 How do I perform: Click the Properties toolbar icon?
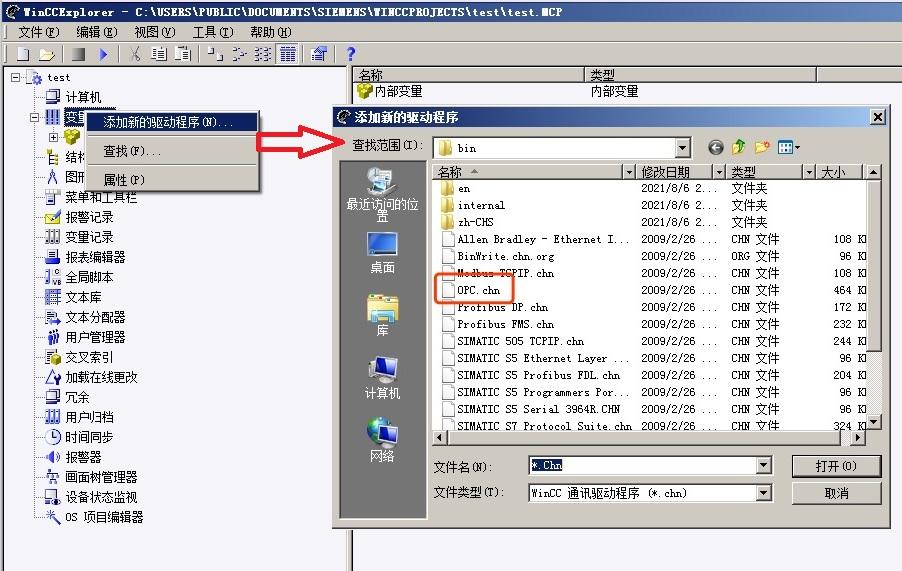pyautogui.click(x=319, y=54)
